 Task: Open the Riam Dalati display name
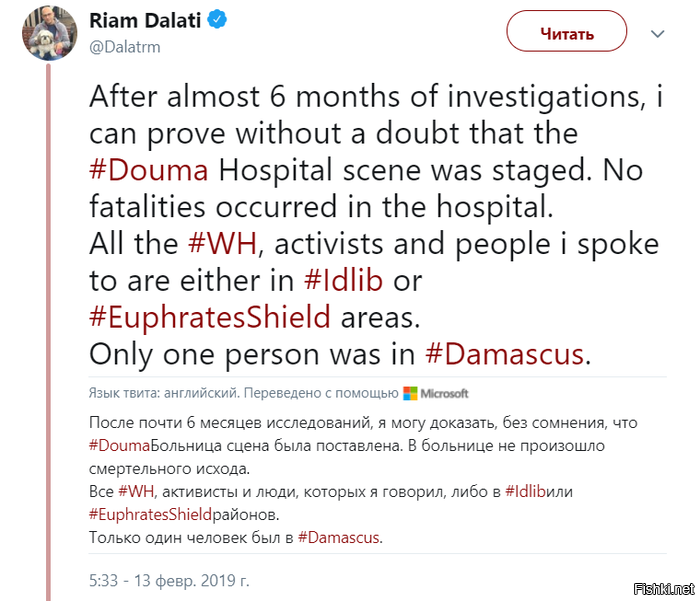(x=145, y=21)
